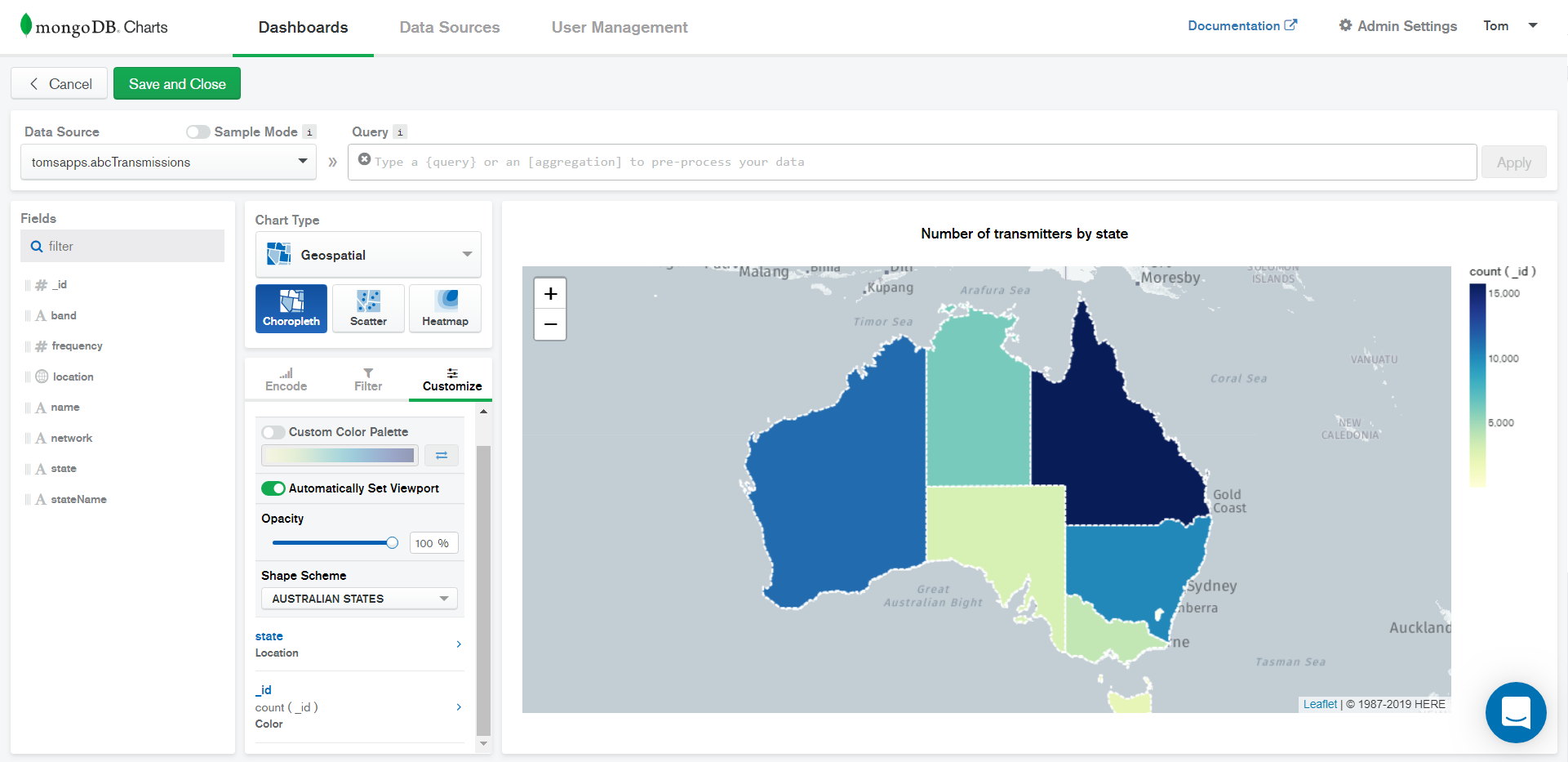The height and width of the screenshot is (762, 1568).
Task: Expand the state Location channel settings
Action: click(359, 644)
